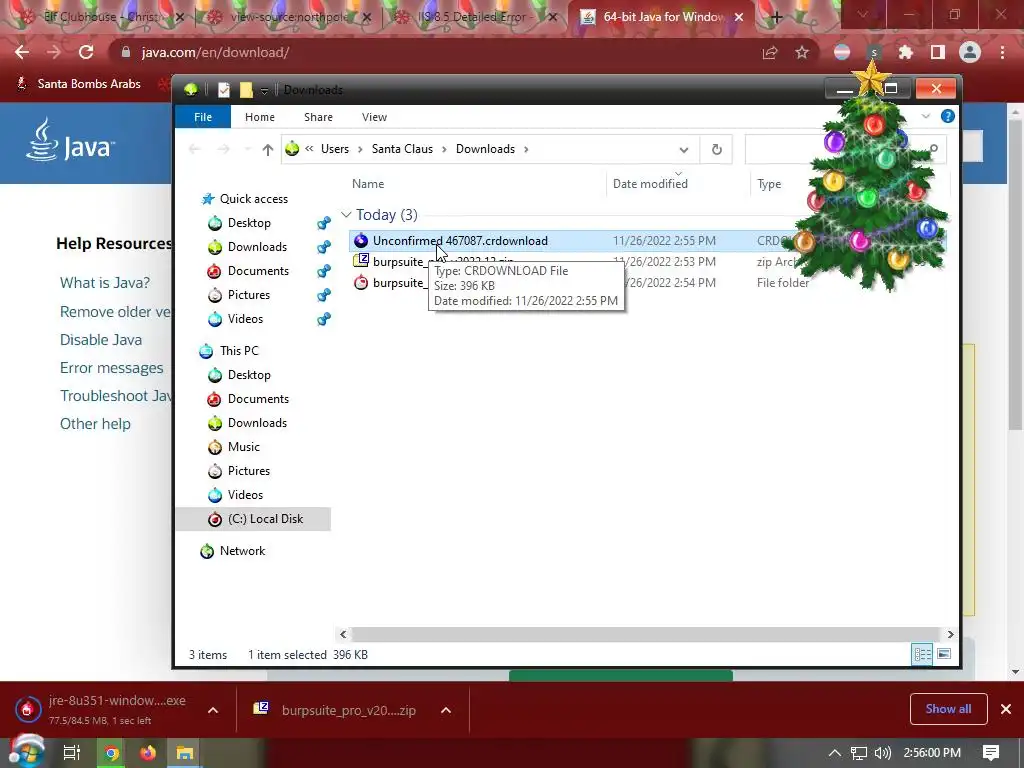Go up one folder level in Explorer
The height and width of the screenshot is (768, 1024).
[x=267, y=150]
